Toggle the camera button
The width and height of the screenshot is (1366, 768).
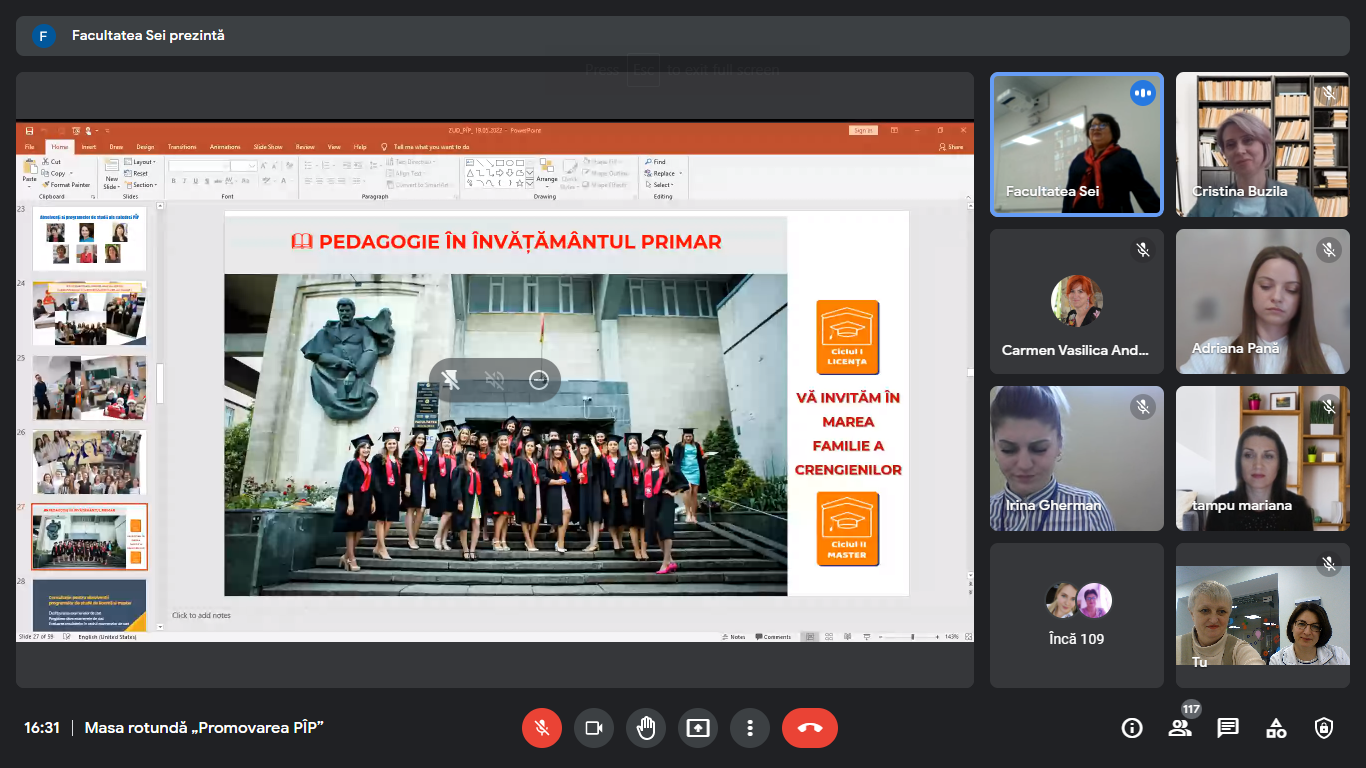[594, 728]
